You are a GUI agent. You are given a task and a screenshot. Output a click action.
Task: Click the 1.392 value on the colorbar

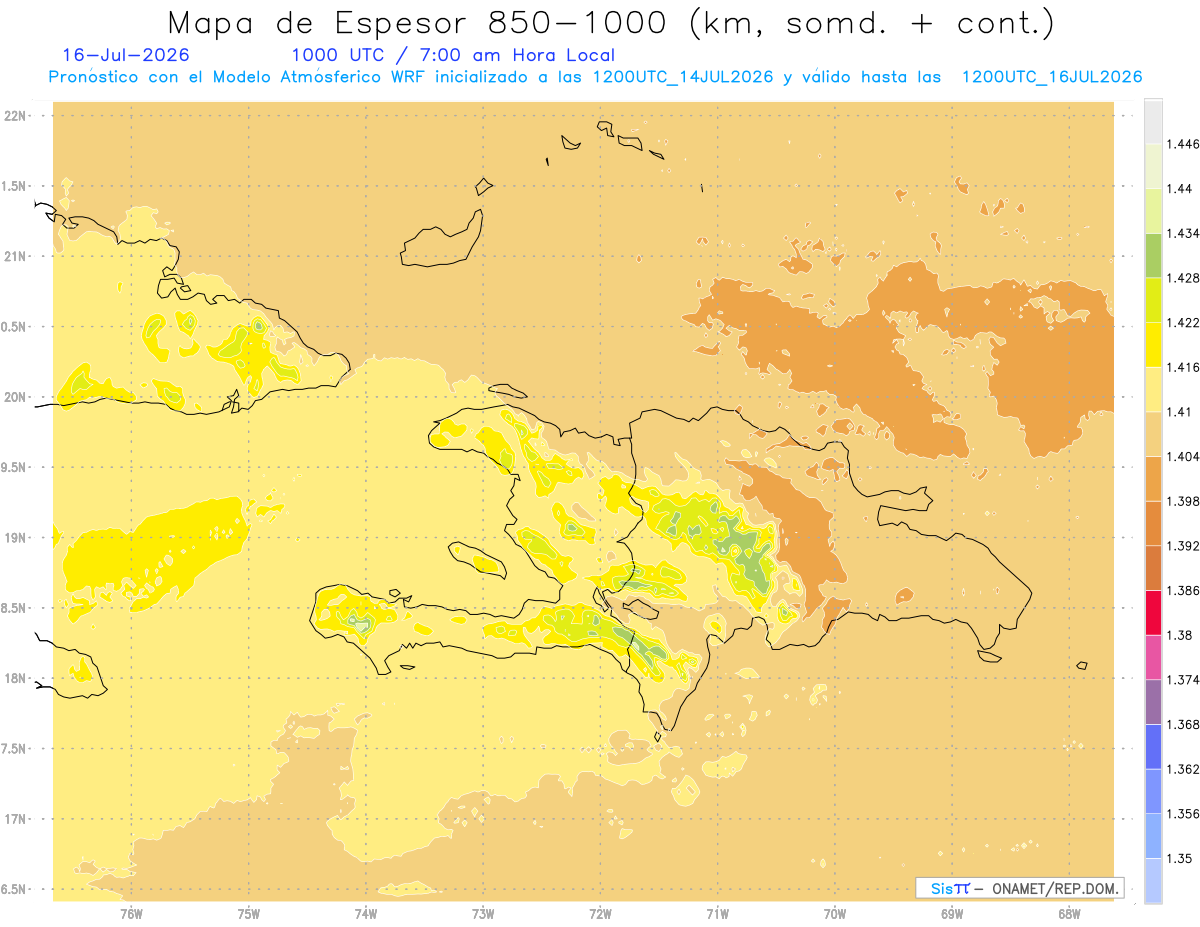pyautogui.click(x=1183, y=546)
